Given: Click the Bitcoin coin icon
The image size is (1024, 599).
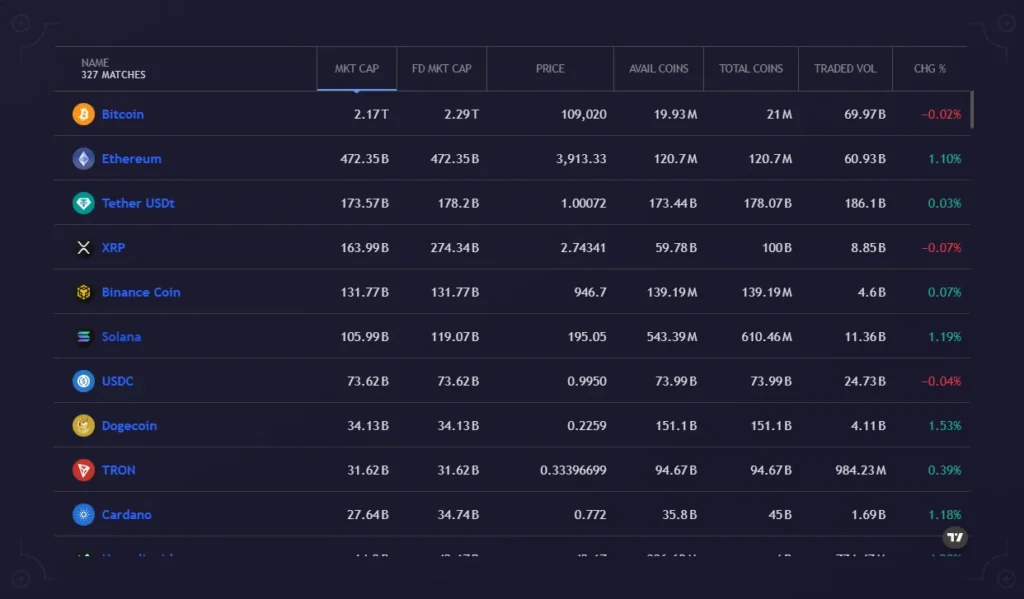Looking at the screenshot, I should [83, 114].
